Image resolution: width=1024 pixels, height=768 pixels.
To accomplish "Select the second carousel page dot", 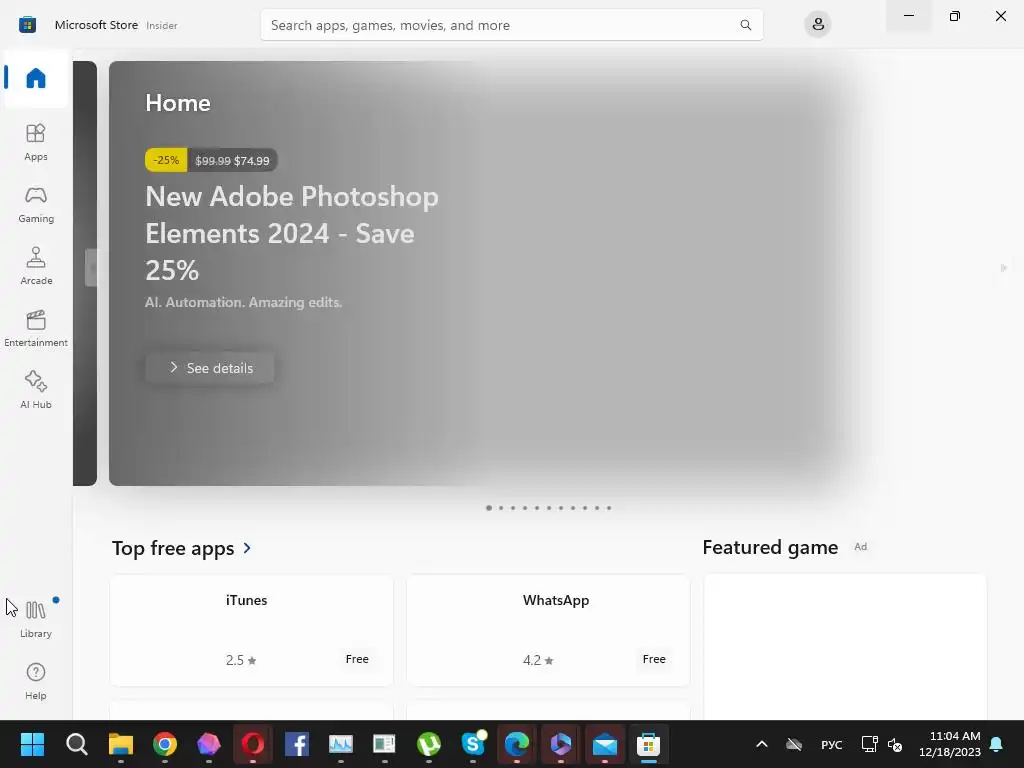I will (501, 508).
